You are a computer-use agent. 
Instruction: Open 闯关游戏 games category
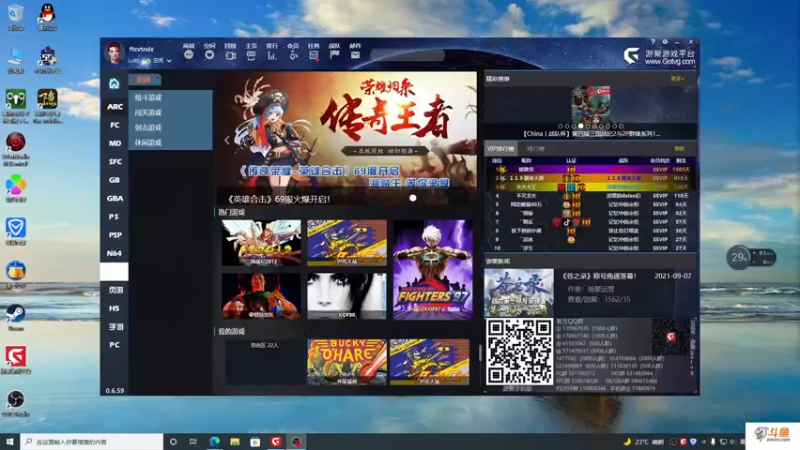click(171, 112)
